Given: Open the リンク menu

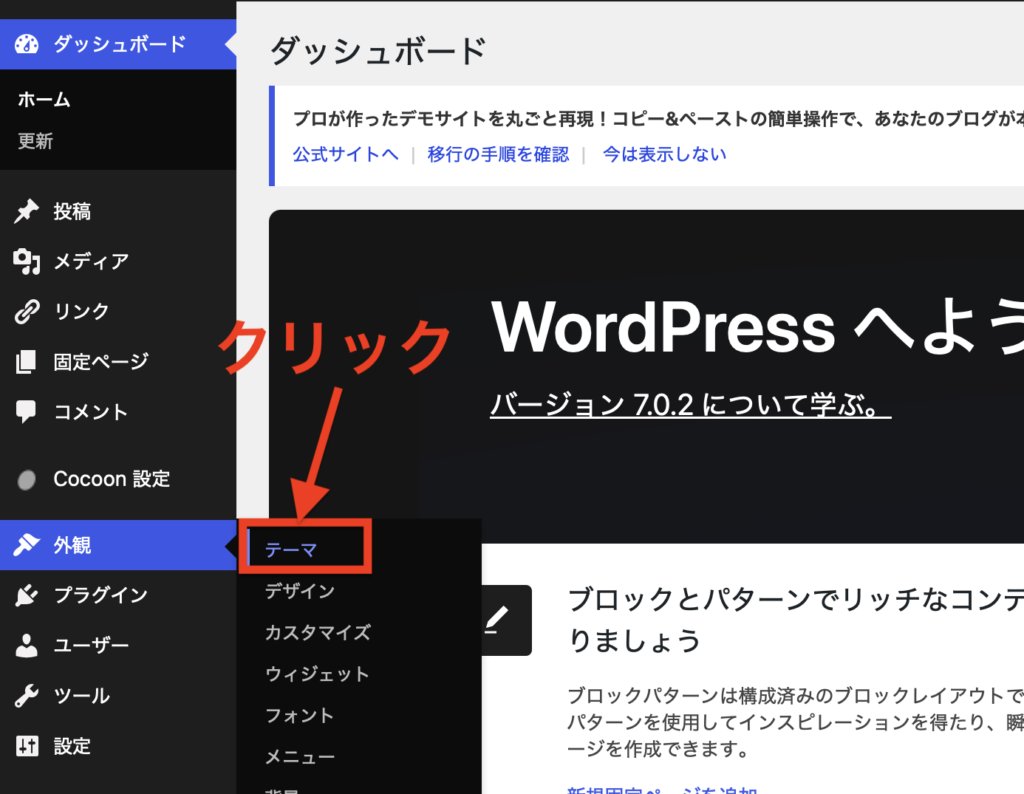Looking at the screenshot, I should pos(118,311).
